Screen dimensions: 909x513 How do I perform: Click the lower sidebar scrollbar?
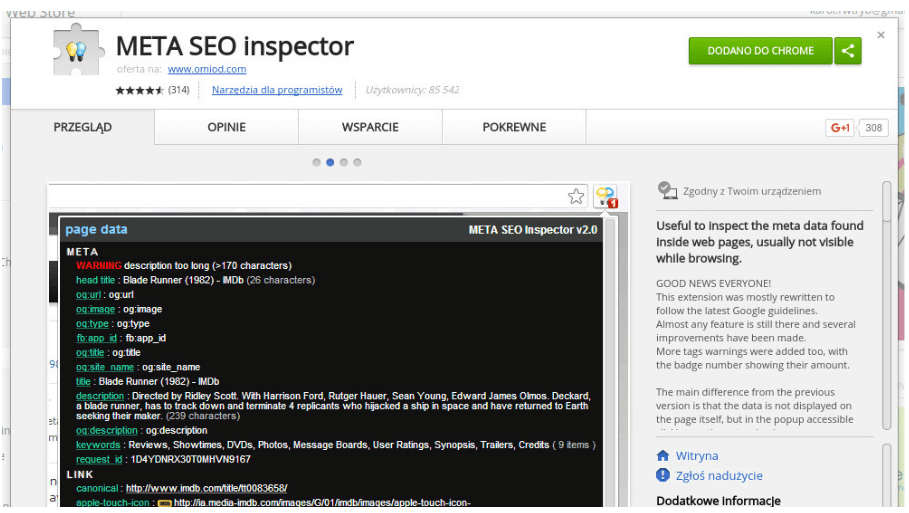click(886, 475)
